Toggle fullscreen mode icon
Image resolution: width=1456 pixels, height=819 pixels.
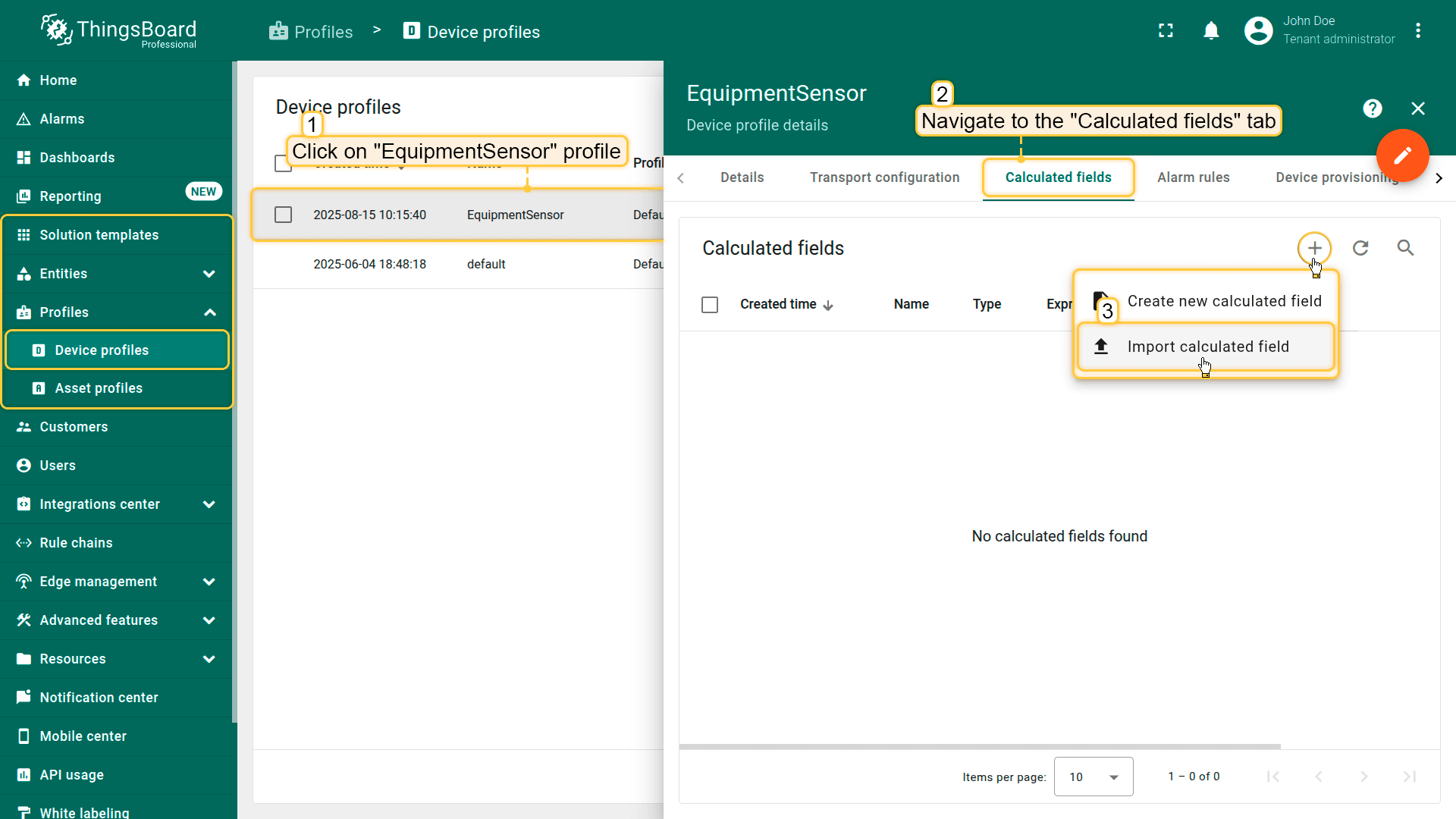click(1166, 31)
